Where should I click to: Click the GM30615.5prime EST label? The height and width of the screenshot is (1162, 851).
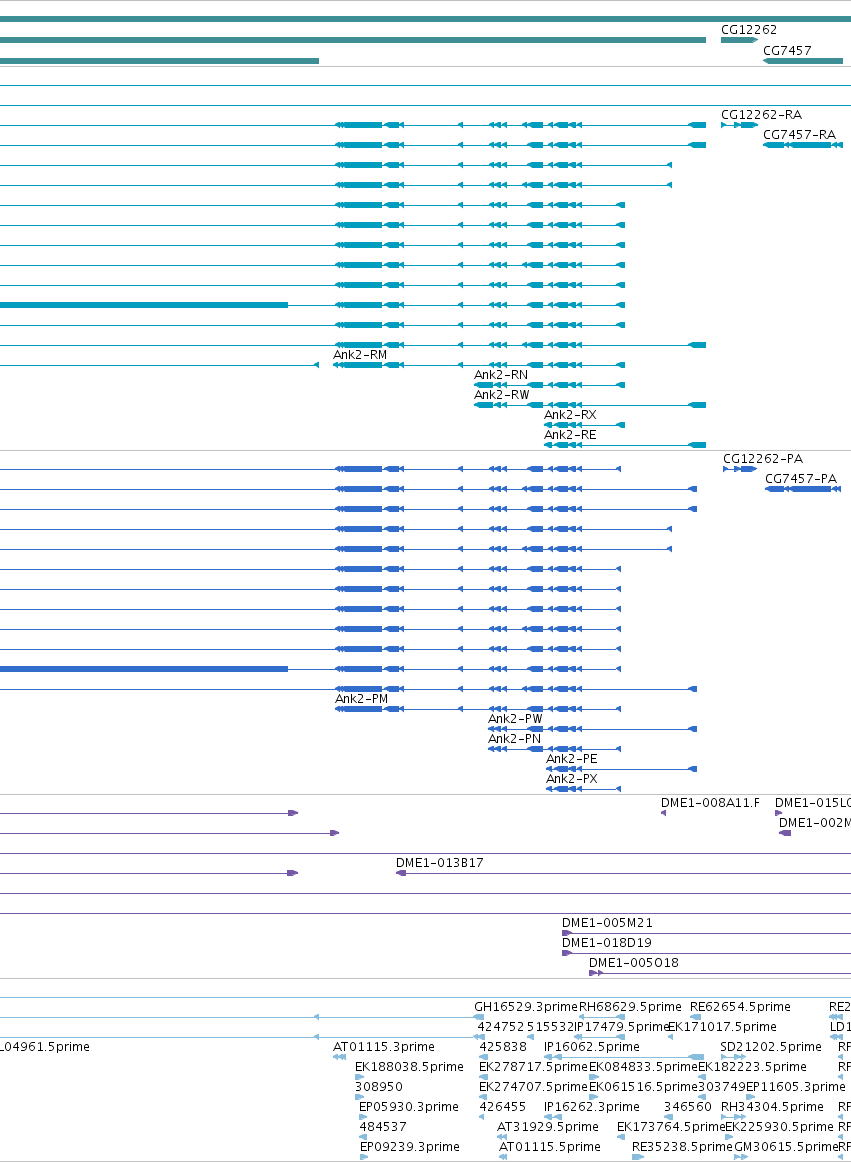(x=785, y=1147)
